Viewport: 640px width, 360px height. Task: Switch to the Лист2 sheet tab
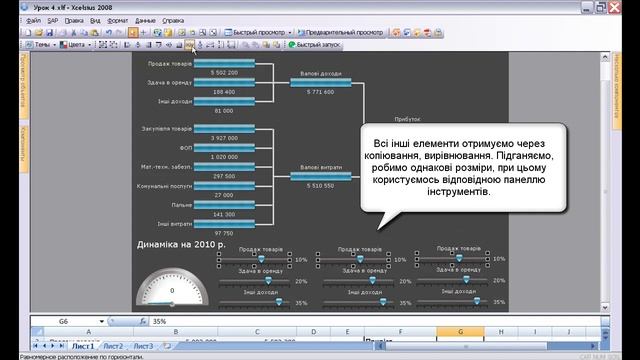113,346
